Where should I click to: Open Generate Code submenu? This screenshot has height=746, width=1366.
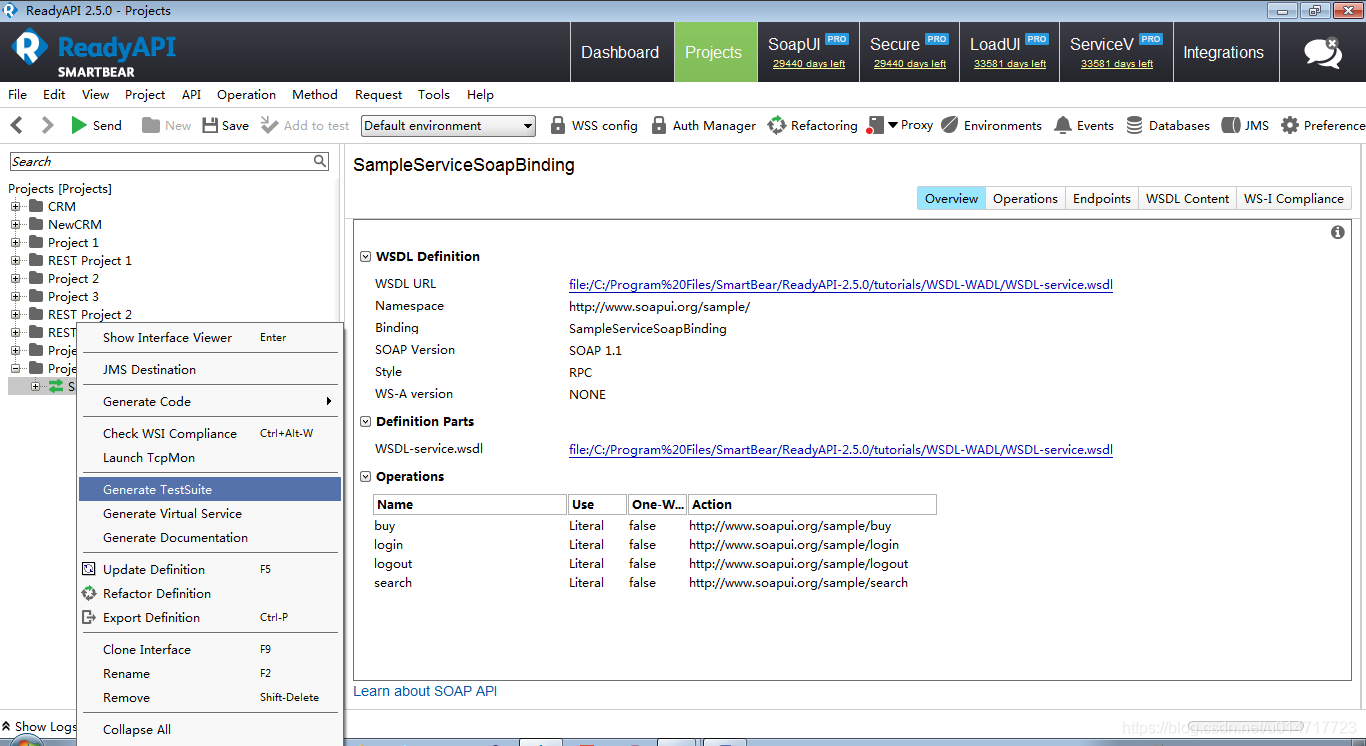click(210, 401)
